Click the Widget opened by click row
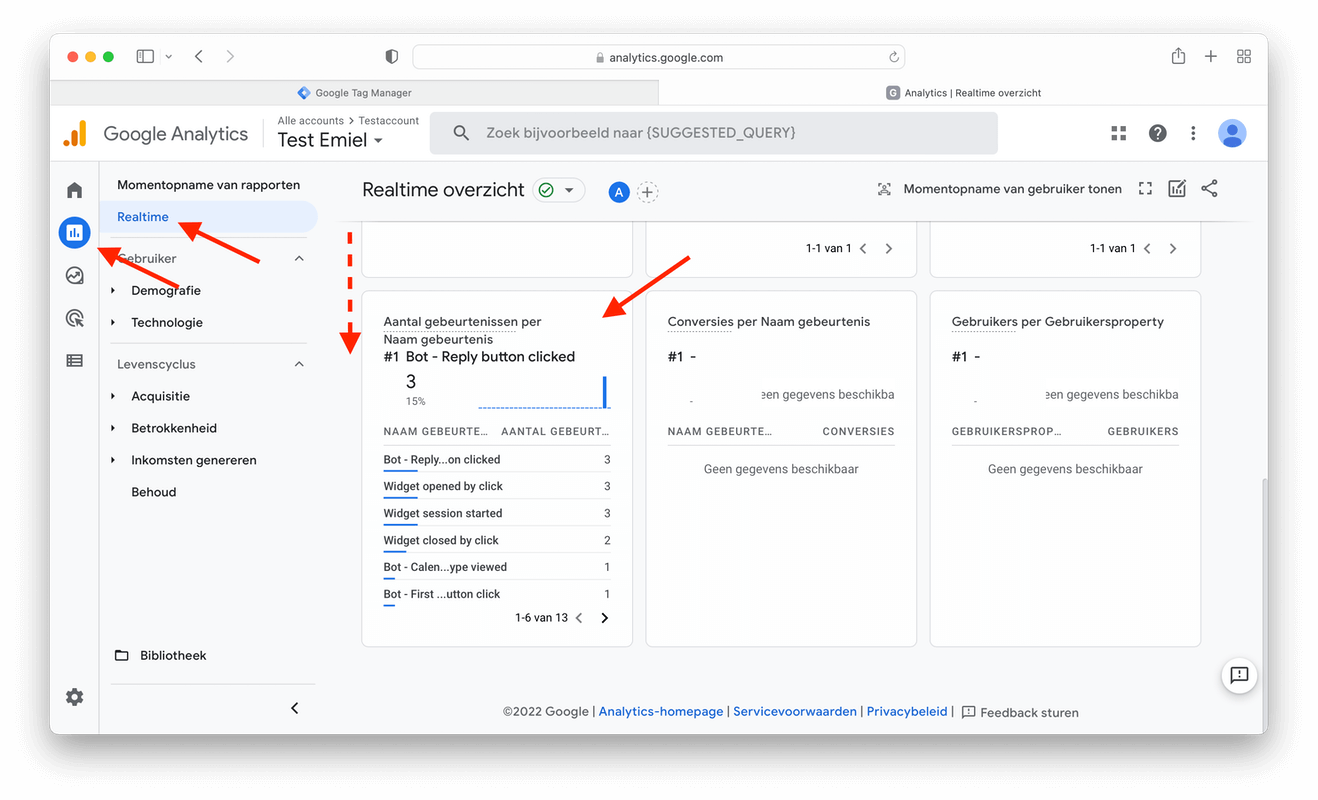Screen dimensions: 1318x800 pos(496,486)
